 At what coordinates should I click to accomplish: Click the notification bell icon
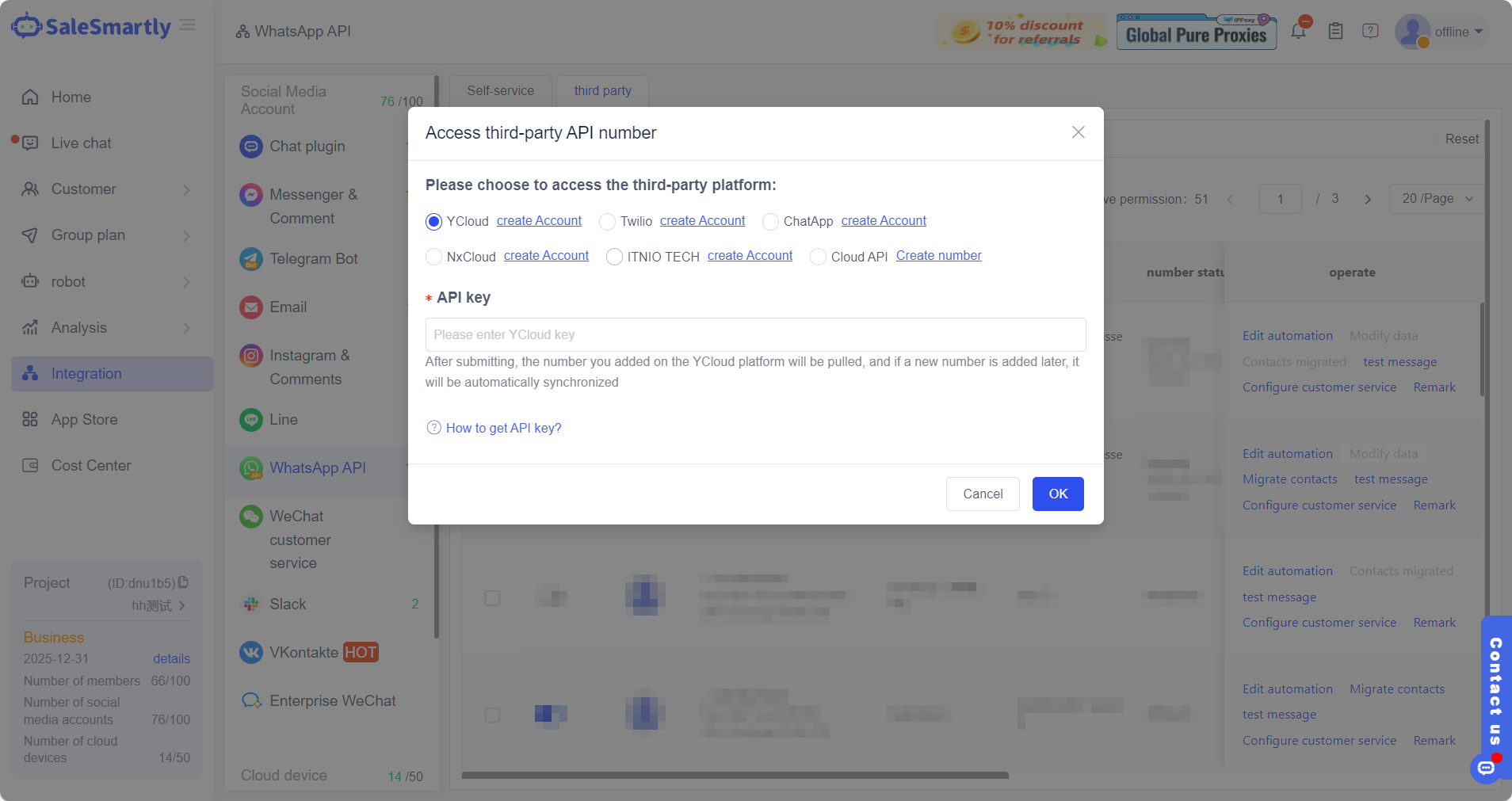pos(1298,32)
